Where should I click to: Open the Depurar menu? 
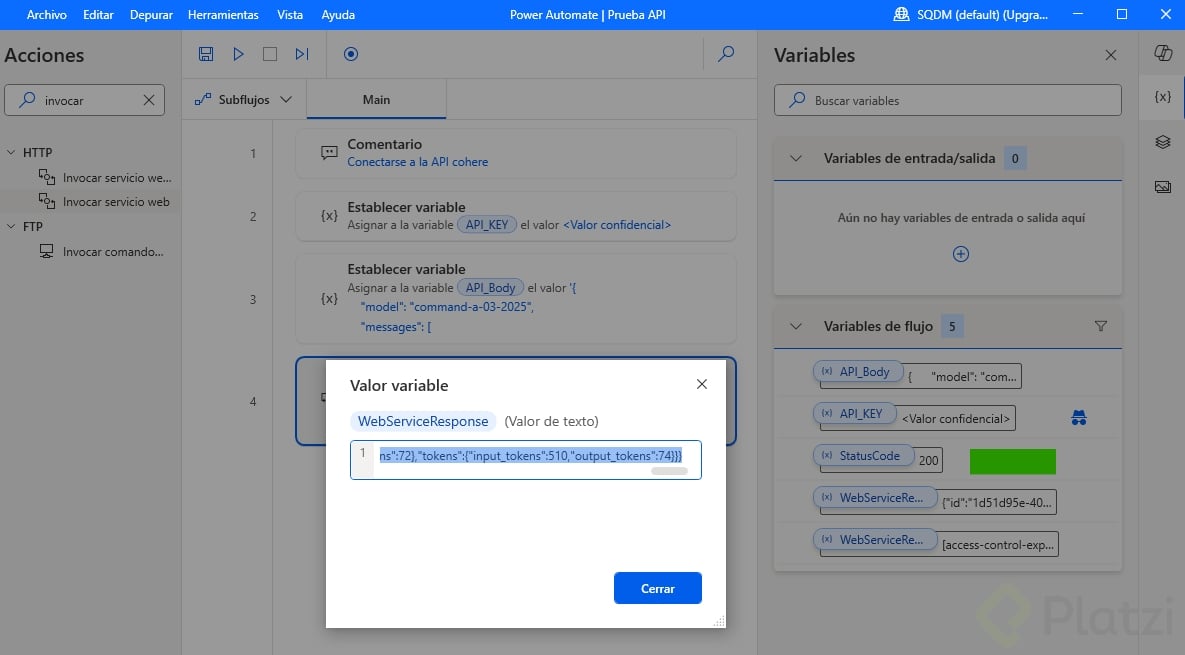point(151,14)
